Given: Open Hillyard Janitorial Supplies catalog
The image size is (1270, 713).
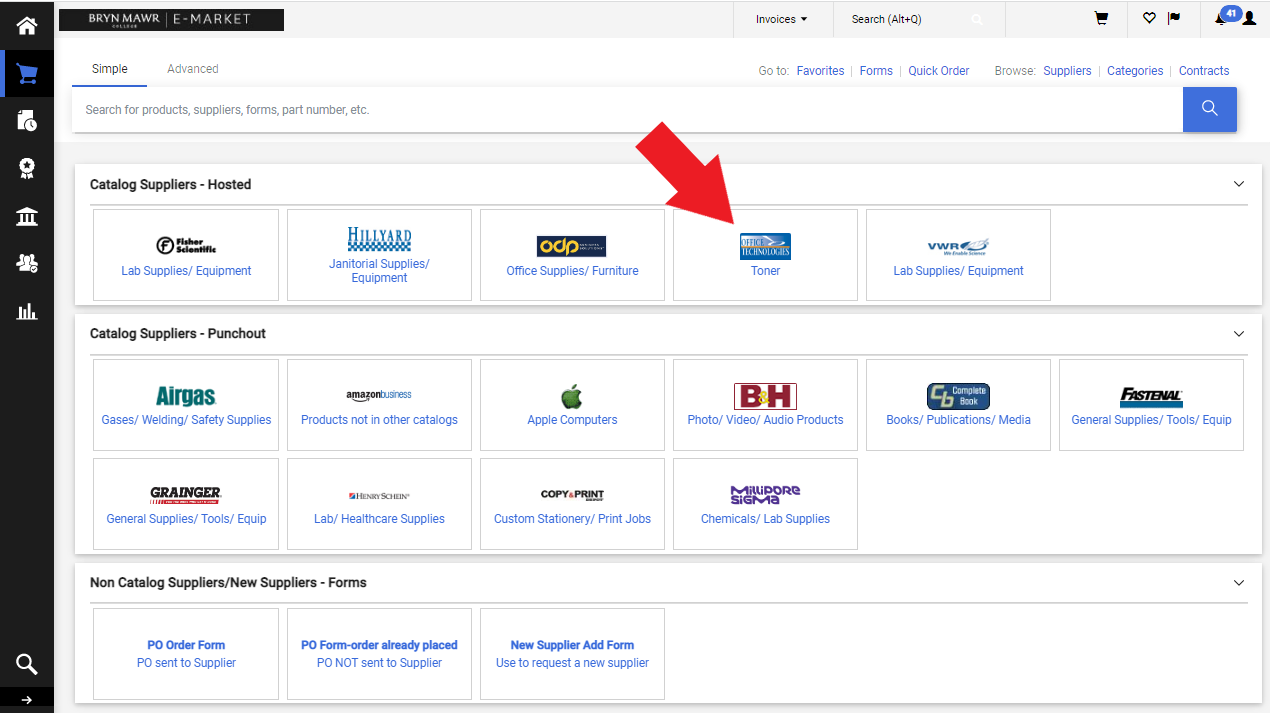Looking at the screenshot, I should pyautogui.click(x=379, y=255).
